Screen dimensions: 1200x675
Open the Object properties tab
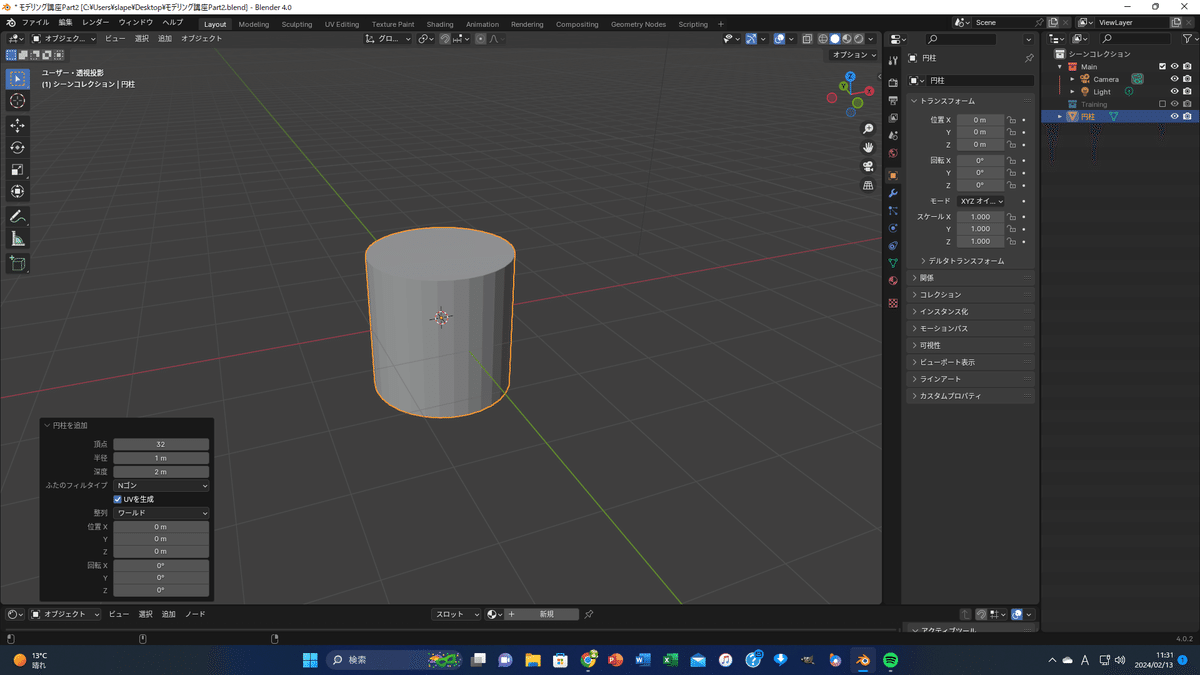[893, 175]
